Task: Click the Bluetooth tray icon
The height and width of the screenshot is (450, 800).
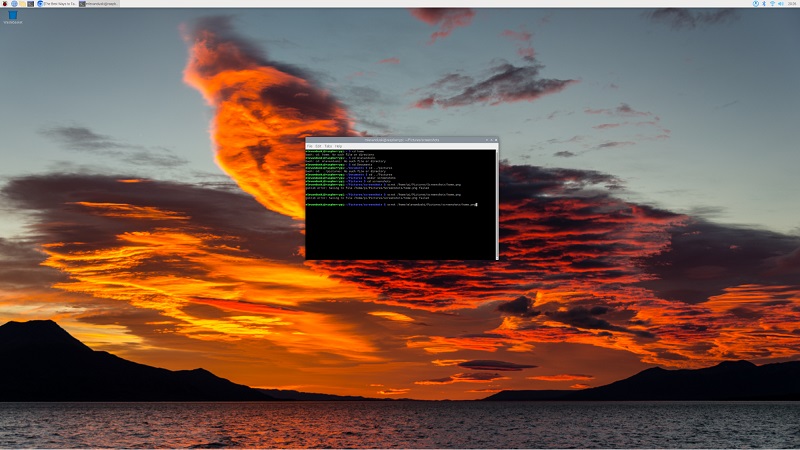Action: [x=764, y=4]
